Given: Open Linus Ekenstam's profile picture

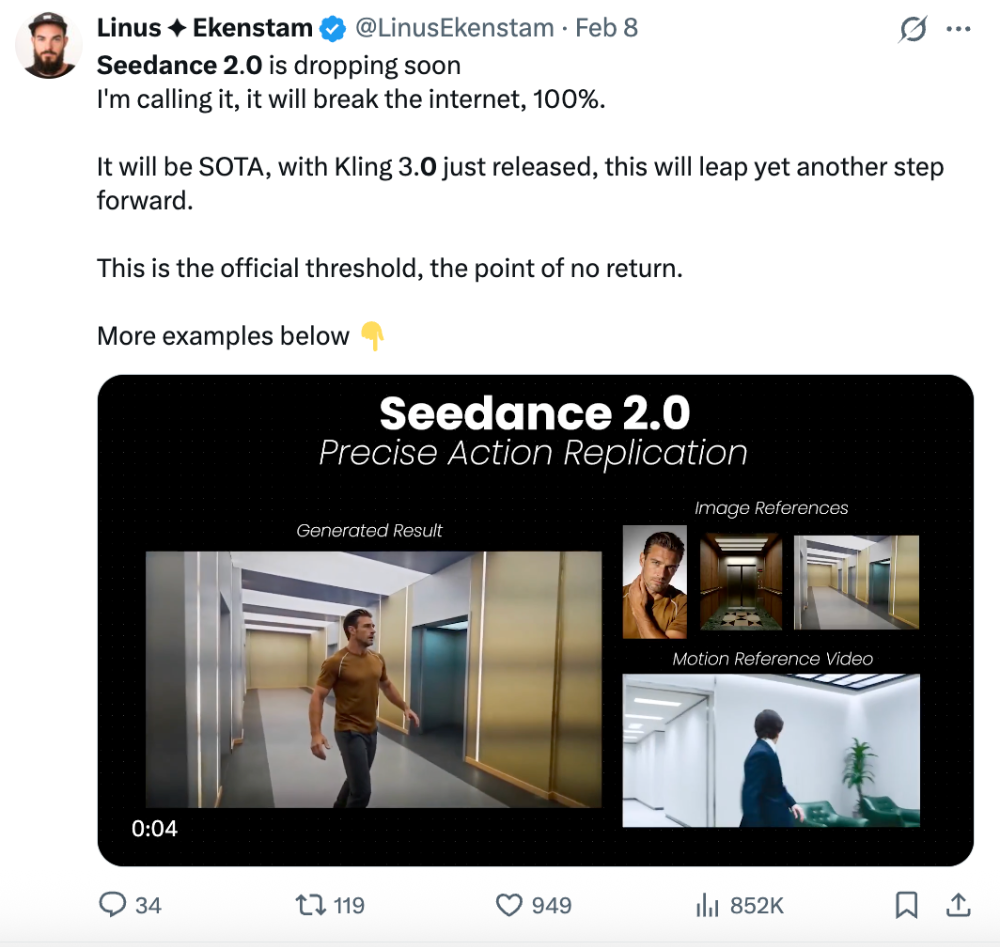Looking at the screenshot, I should pos(49,45).
